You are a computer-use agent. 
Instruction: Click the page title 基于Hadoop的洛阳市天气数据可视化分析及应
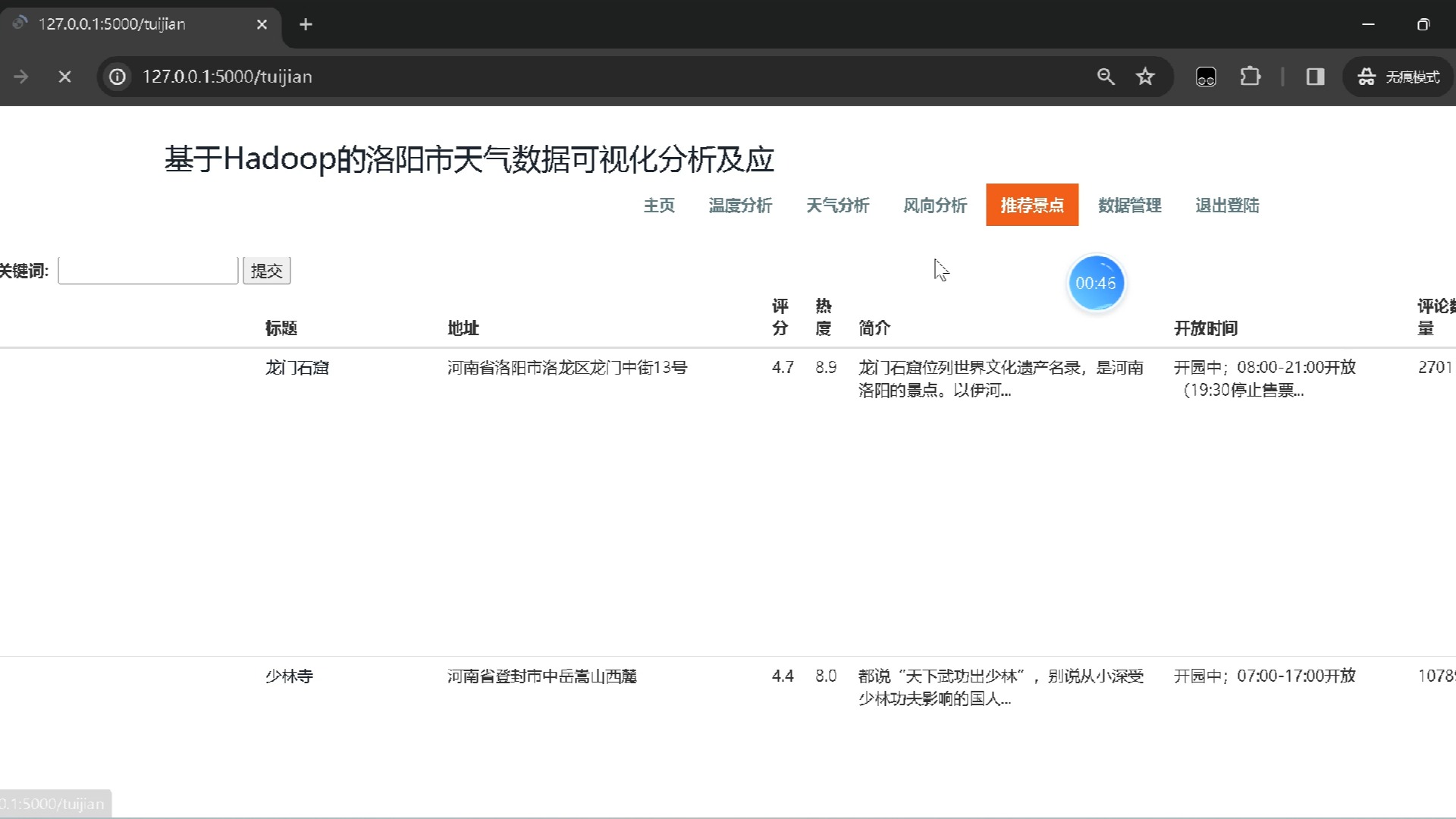click(469, 159)
